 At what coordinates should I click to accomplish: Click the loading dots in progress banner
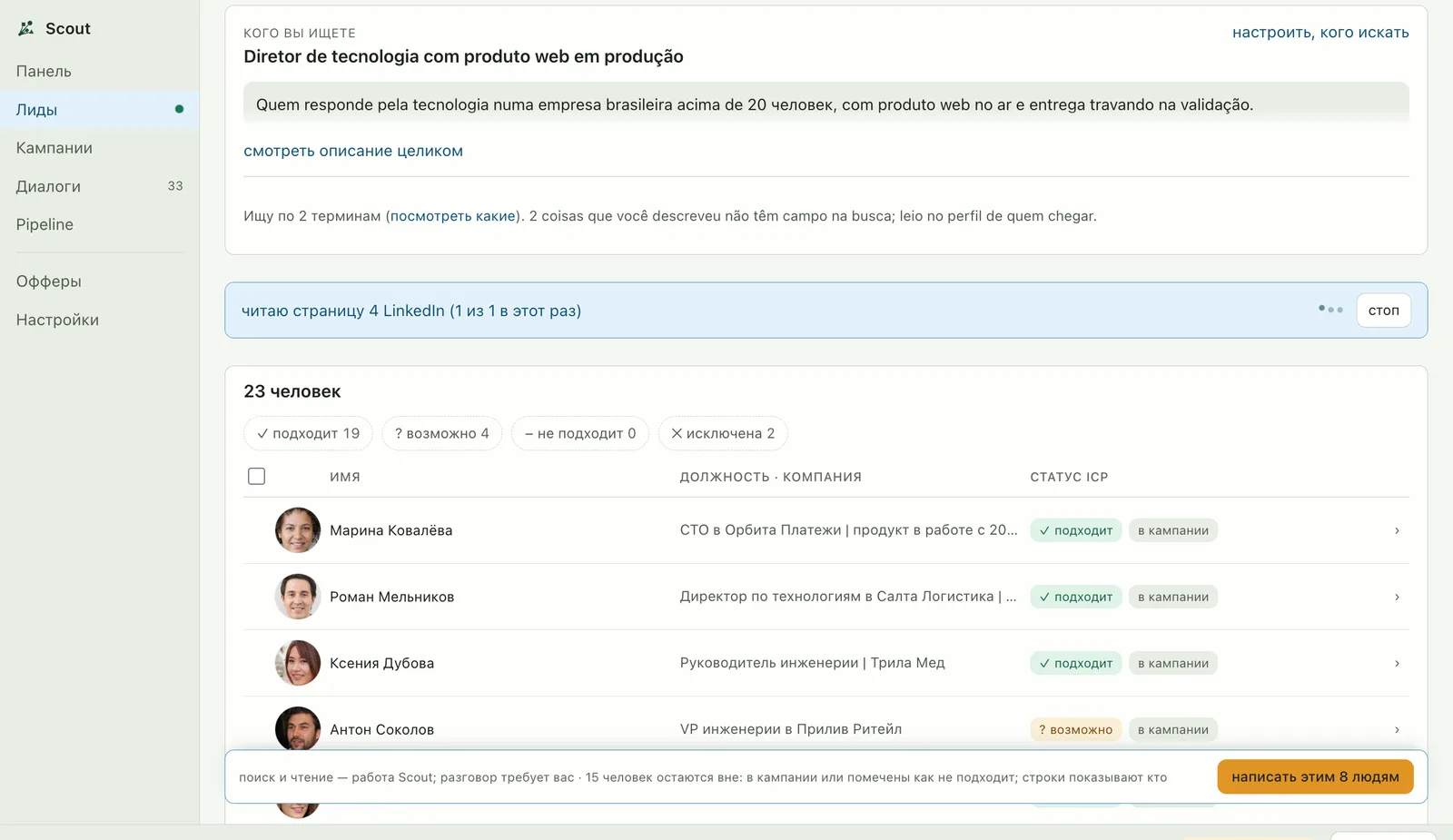click(x=1330, y=310)
